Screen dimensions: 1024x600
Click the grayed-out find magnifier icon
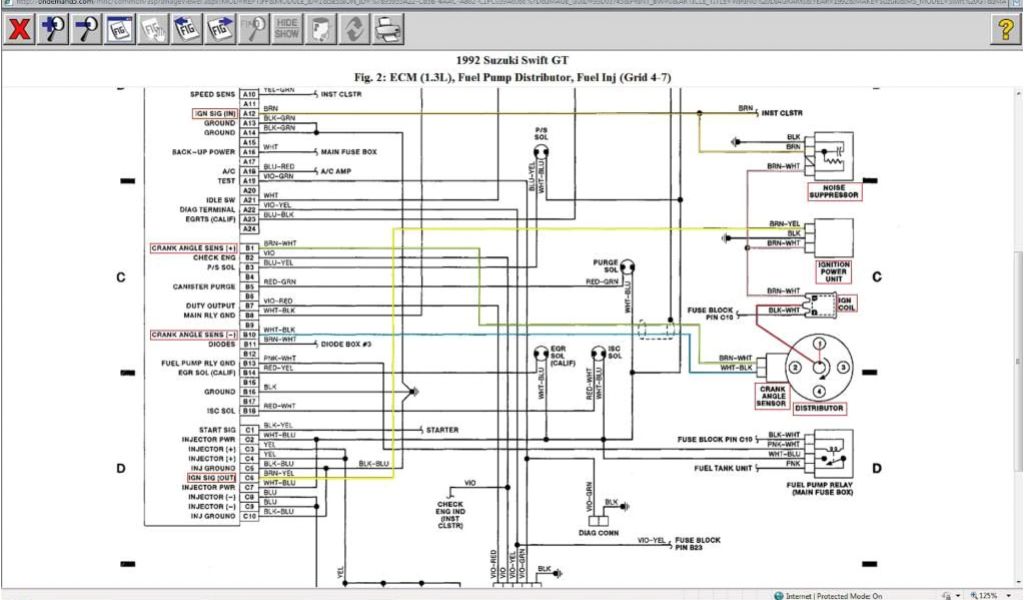tap(254, 29)
